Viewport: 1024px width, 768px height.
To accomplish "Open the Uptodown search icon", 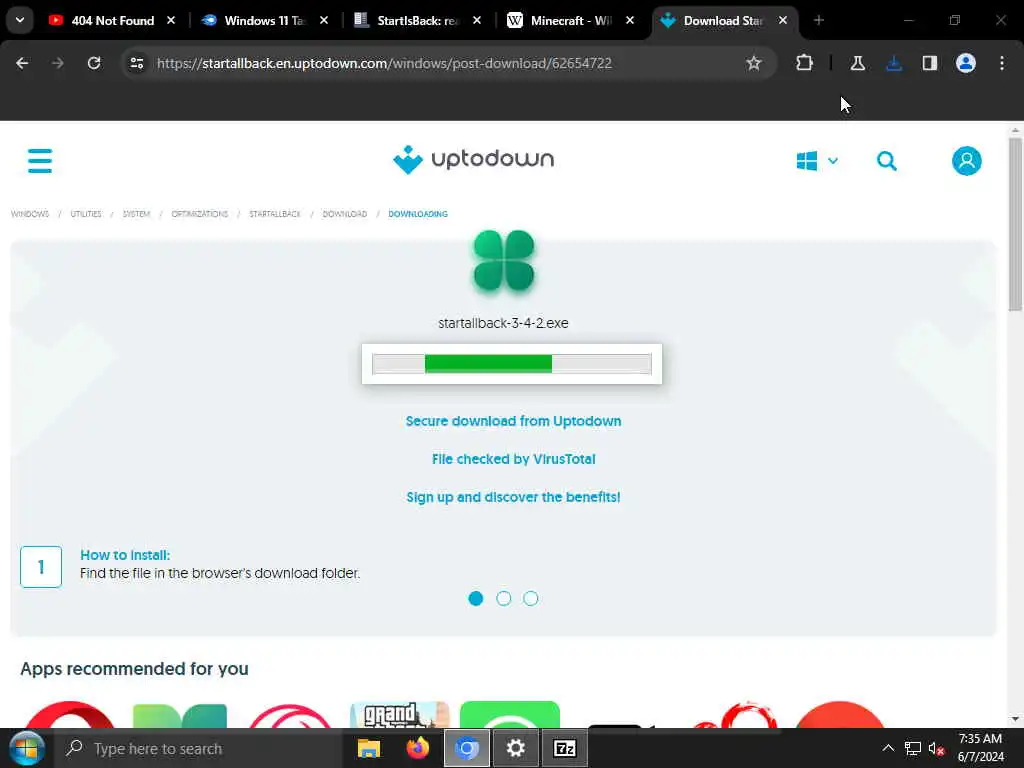I will pos(886,161).
